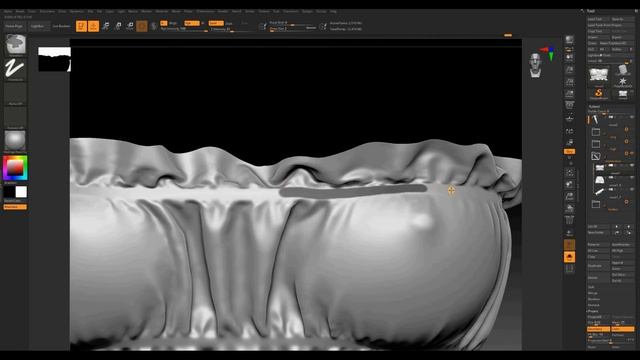
Task: Activate the Draw mode button
Action: pos(93,26)
